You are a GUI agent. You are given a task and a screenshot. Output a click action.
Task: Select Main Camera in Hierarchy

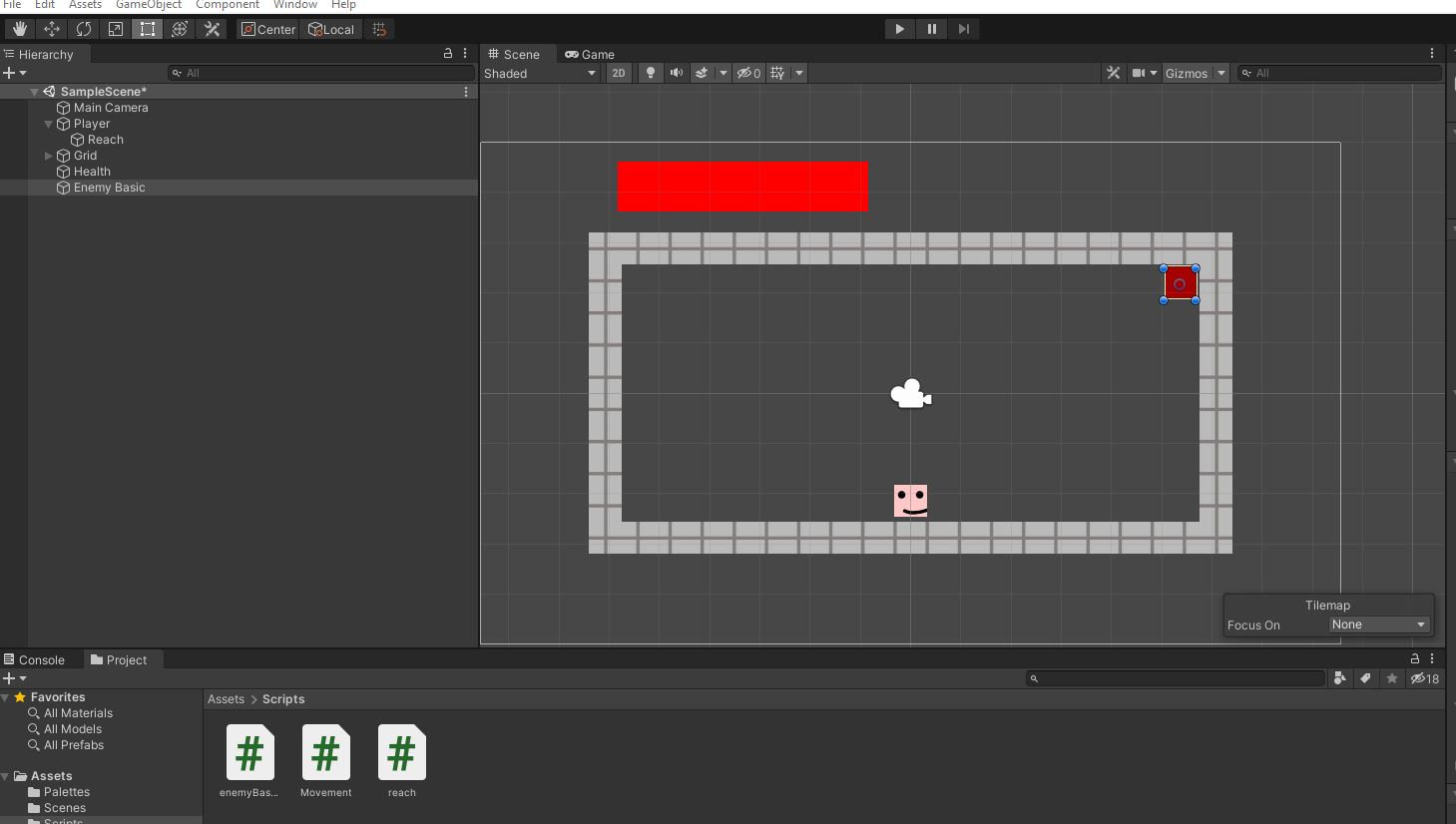pyautogui.click(x=111, y=108)
